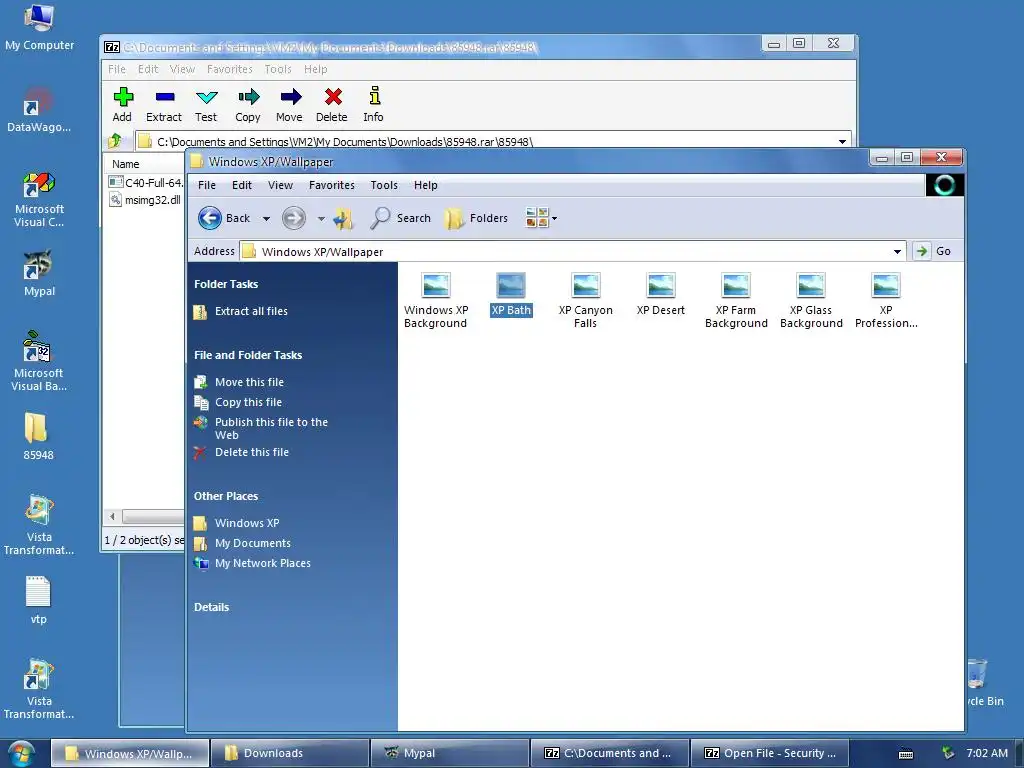Image resolution: width=1024 pixels, height=768 pixels.
Task: Run Test in the 7-Zip toolbar
Action: point(206,104)
